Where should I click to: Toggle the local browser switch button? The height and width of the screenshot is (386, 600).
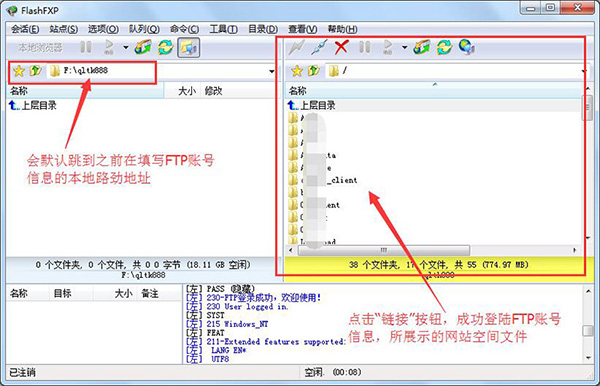click(x=188, y=47)
